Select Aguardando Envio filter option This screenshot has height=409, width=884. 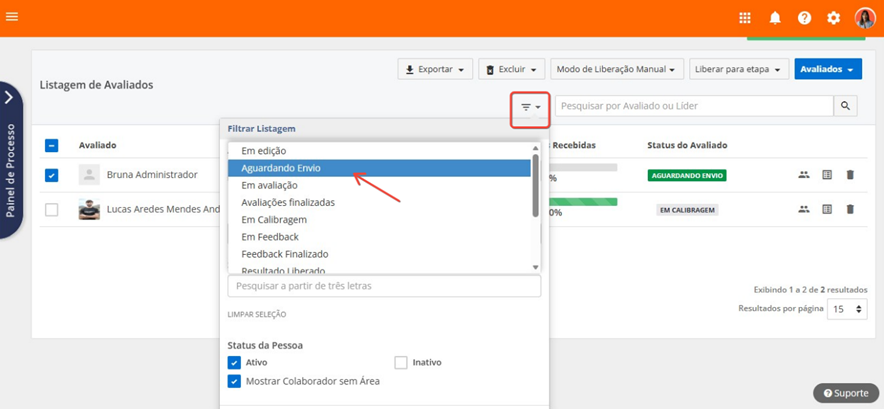[281, 168]
